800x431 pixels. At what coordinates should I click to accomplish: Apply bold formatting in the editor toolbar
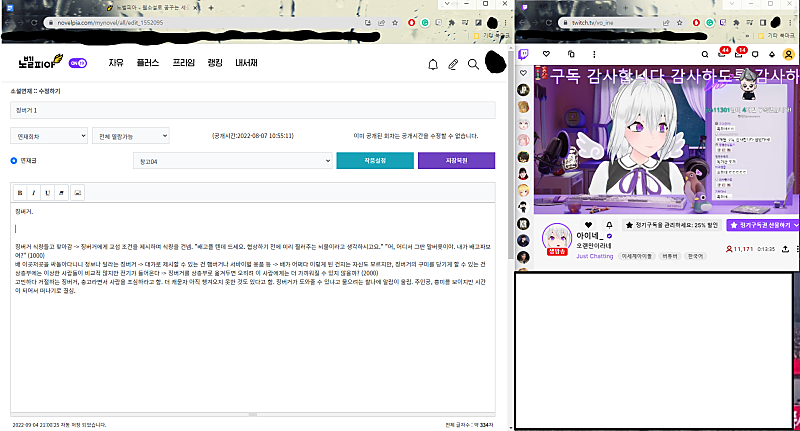tap(20, 193)
